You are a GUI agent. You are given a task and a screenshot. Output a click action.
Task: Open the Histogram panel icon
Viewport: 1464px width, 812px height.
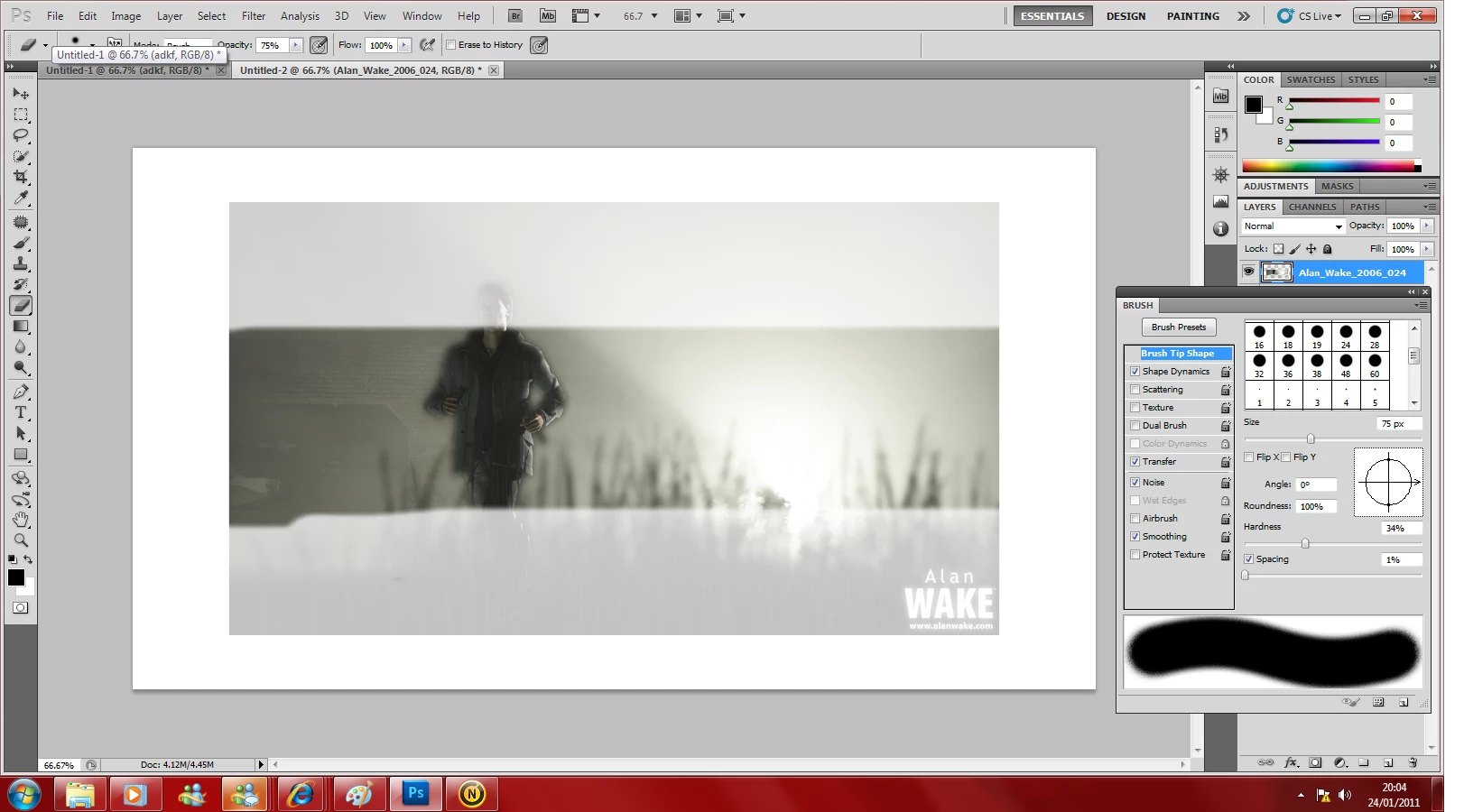coord(1220,201)
